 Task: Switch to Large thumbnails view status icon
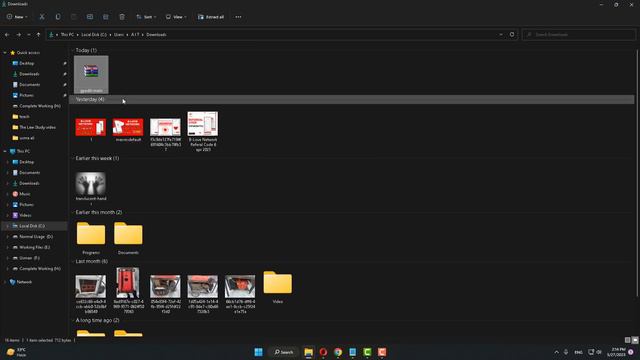click(635, 340)
